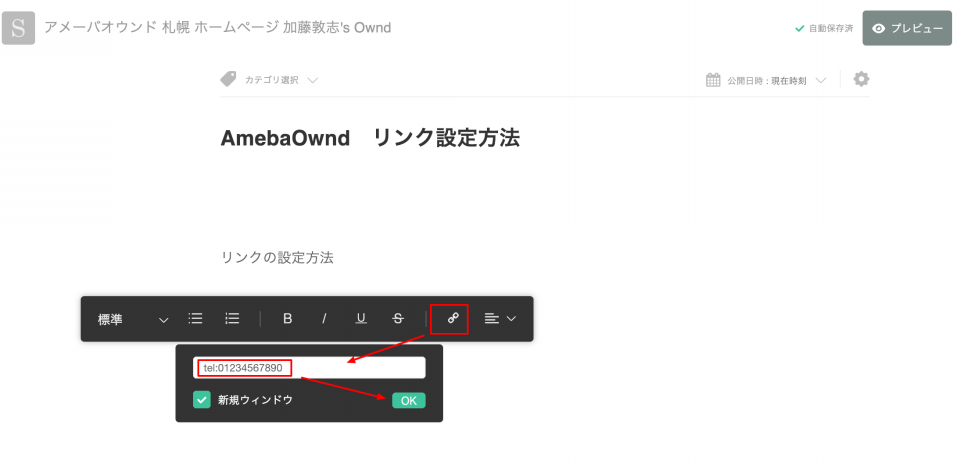Confirm link with the OK button

[x=408, y=400]
